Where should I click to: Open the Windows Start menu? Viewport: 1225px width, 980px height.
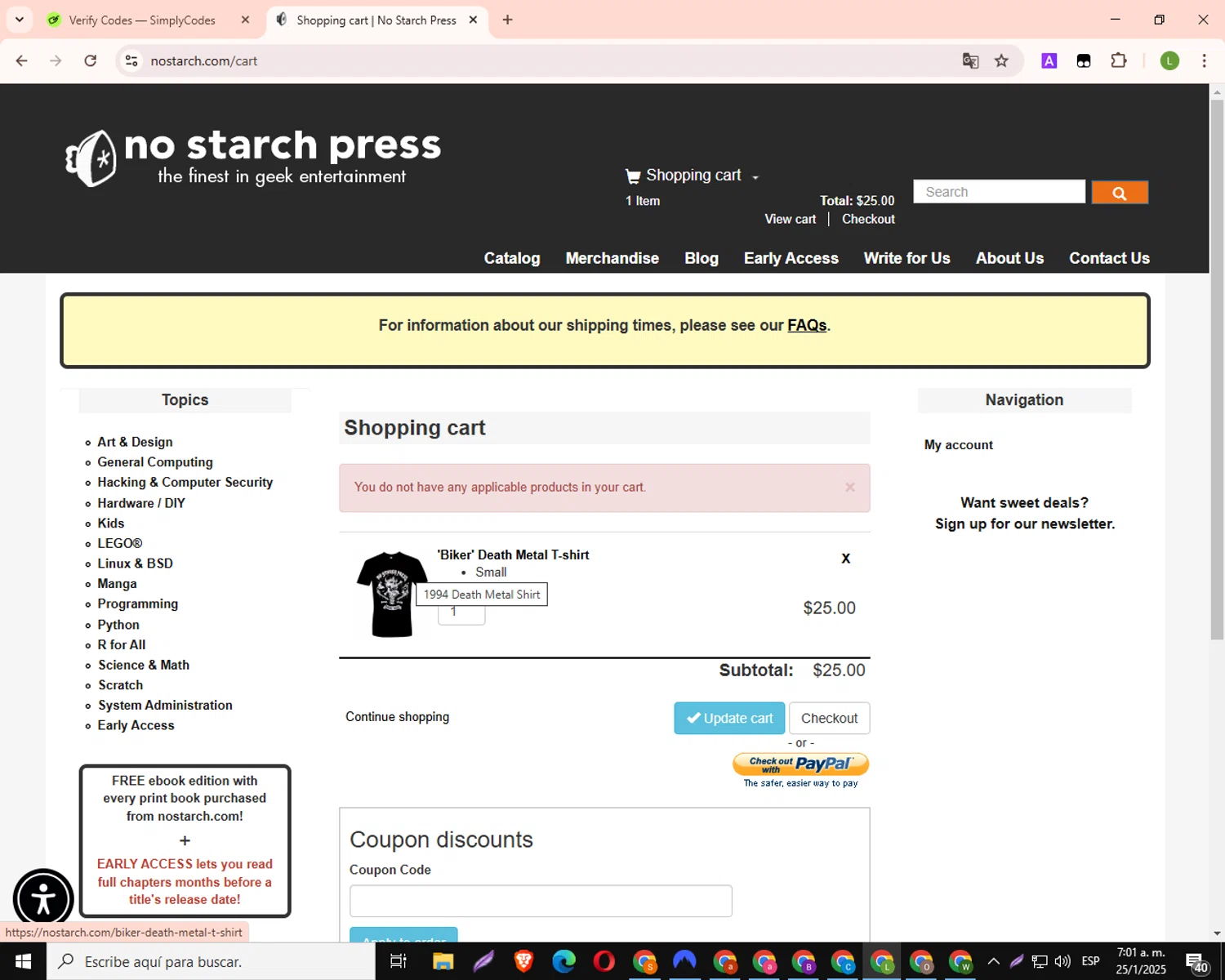point(23,961)
